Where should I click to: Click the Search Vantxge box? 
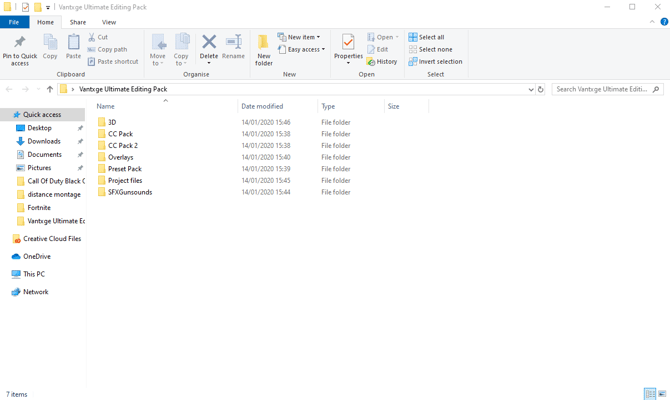[x=607, y=89]
